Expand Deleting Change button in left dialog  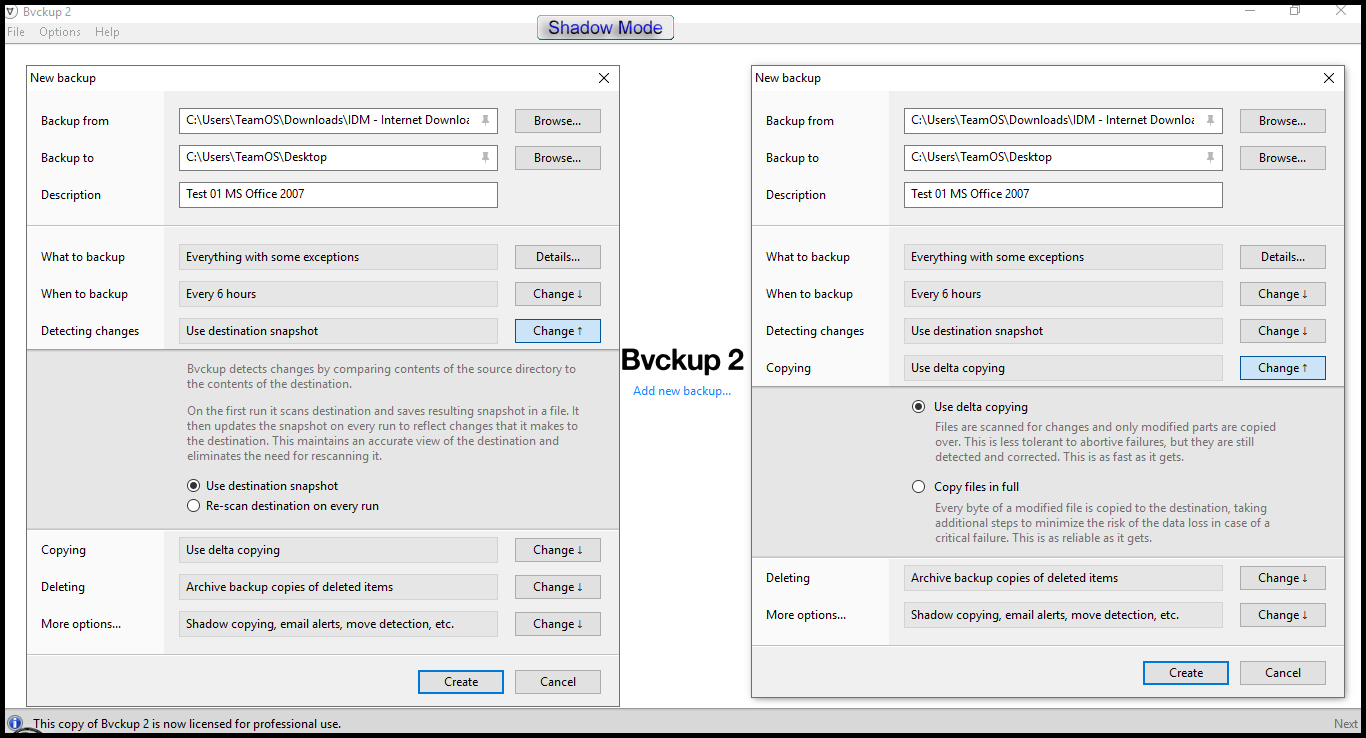coord(558,587)
